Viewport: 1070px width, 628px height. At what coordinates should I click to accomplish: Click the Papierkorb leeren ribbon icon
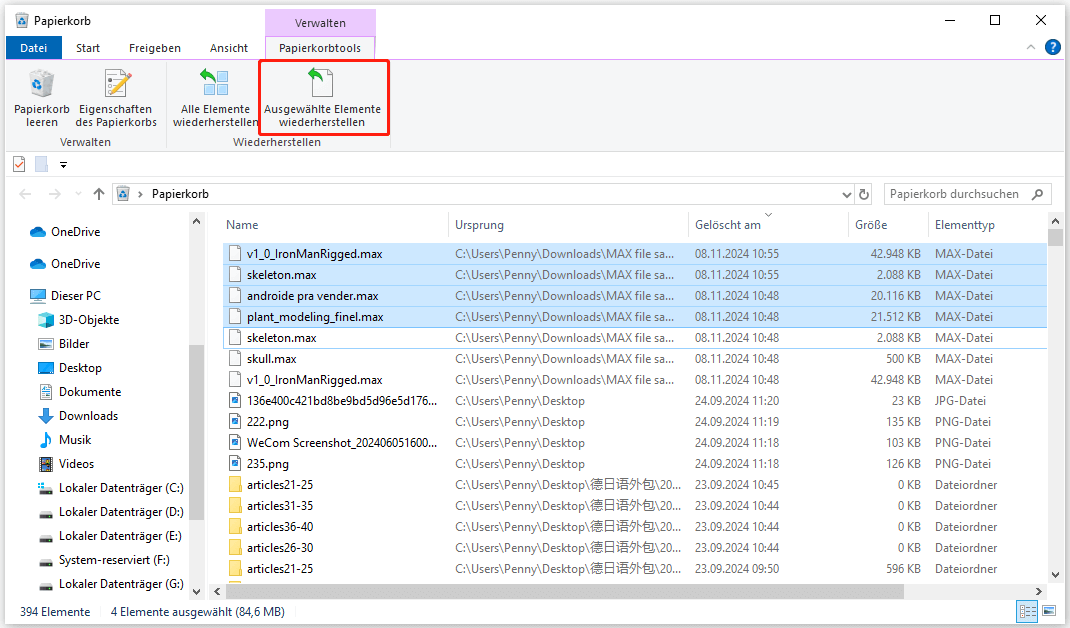point(42,98)
